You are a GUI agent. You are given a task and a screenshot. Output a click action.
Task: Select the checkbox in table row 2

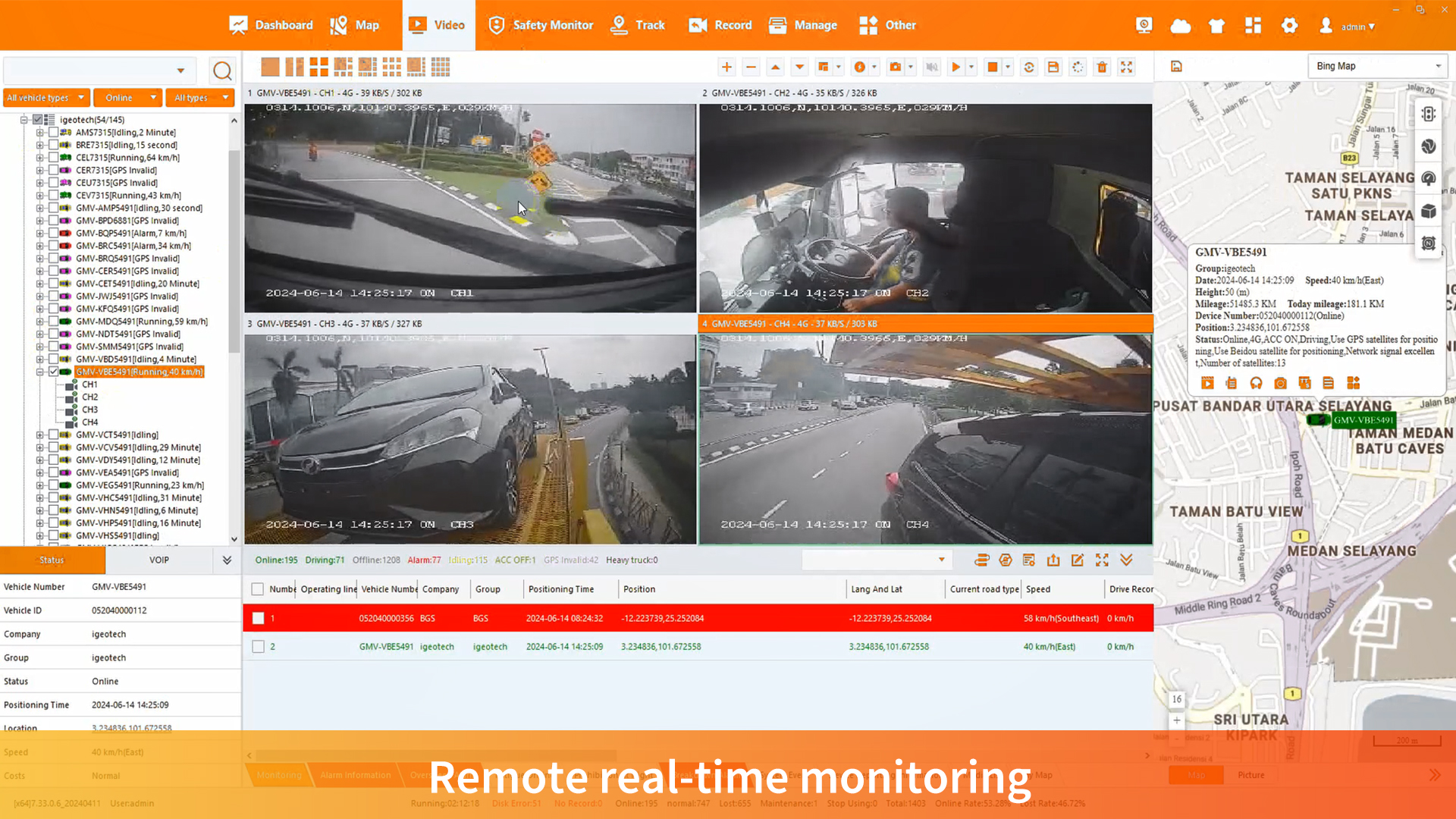258,647
